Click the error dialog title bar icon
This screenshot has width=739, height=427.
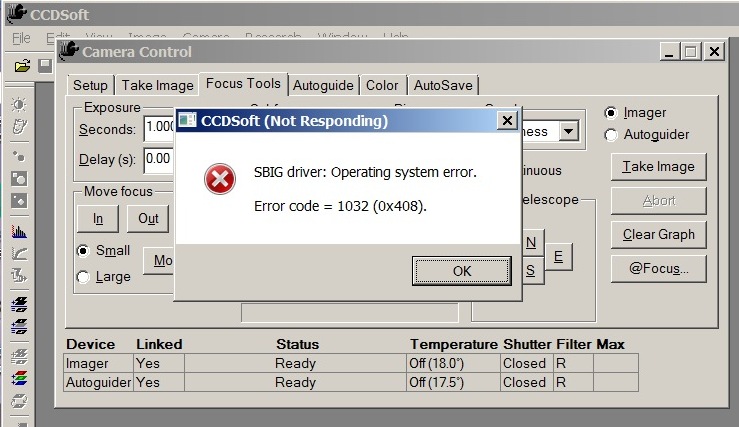187,120
